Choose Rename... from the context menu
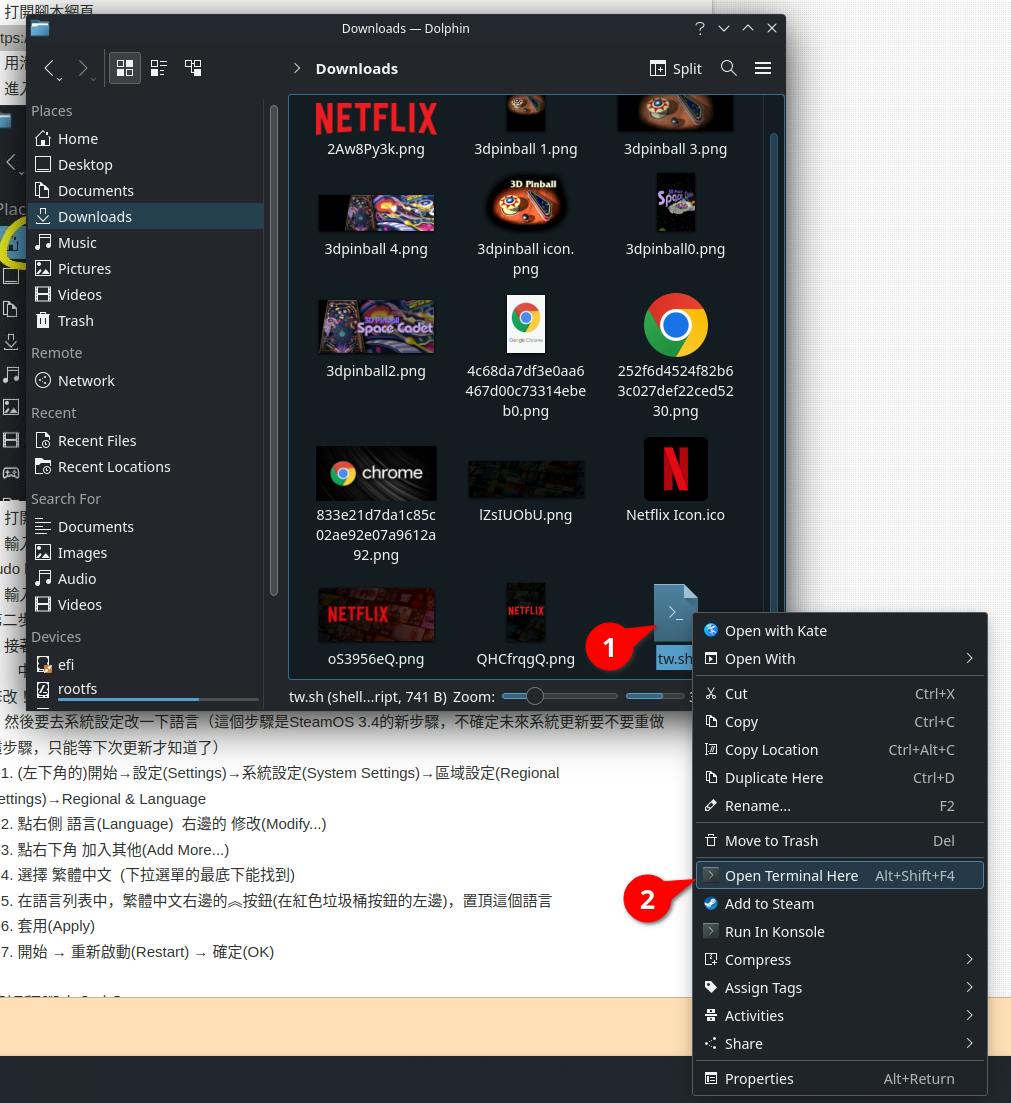 (x=840, y=806)
